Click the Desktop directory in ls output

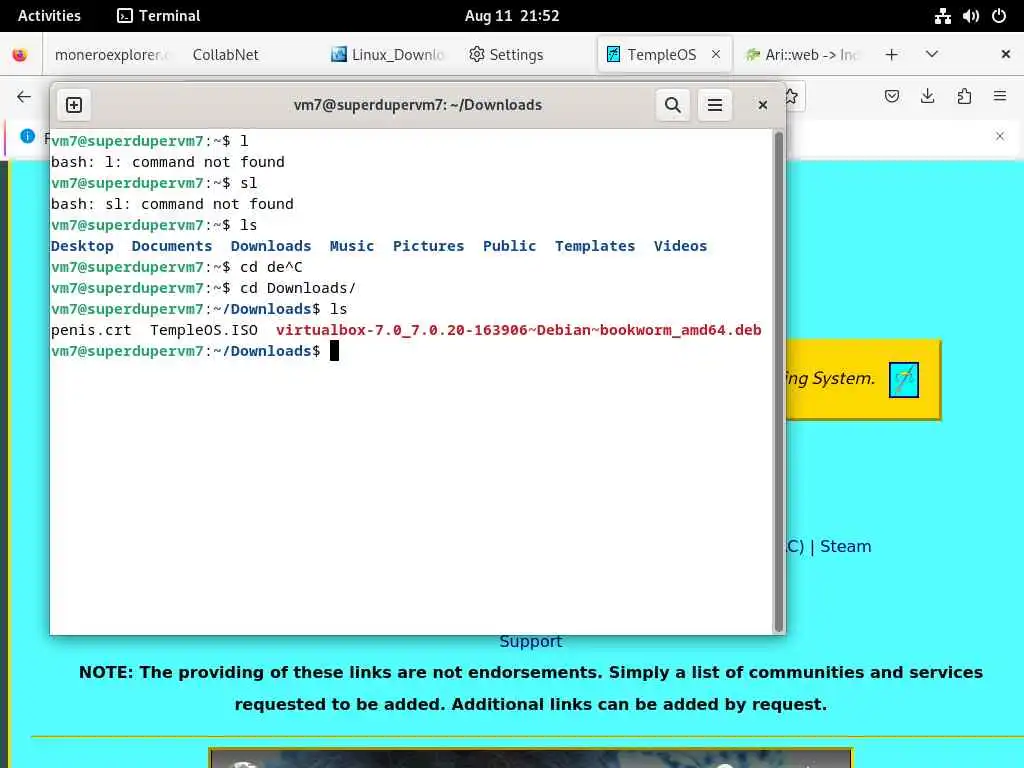tap(82, 246)
